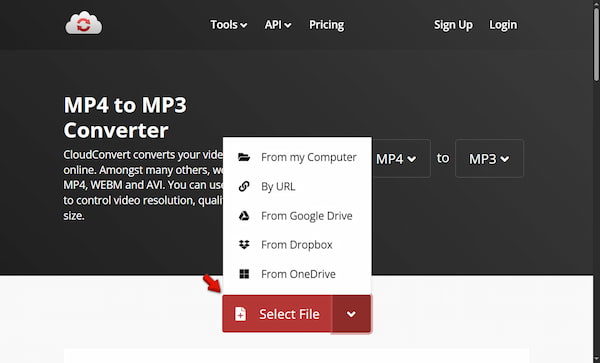Choose From Dropbox option
Viewport: 600px width, 363px height.
coord(297,245)
